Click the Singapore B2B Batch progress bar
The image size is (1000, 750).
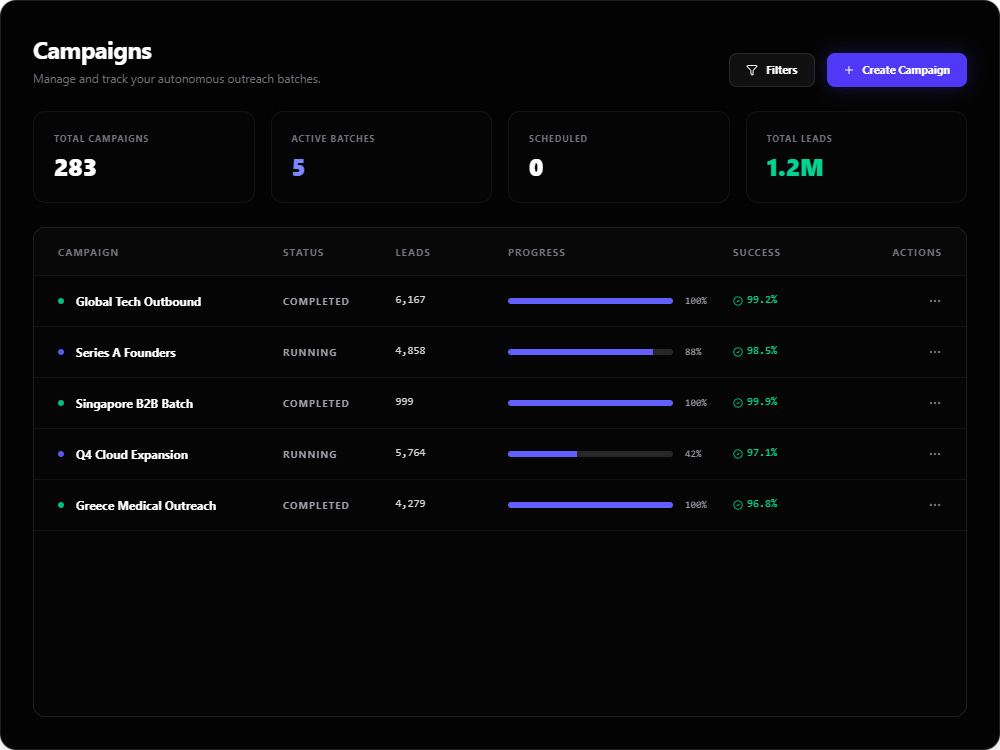tap(591, 403)
